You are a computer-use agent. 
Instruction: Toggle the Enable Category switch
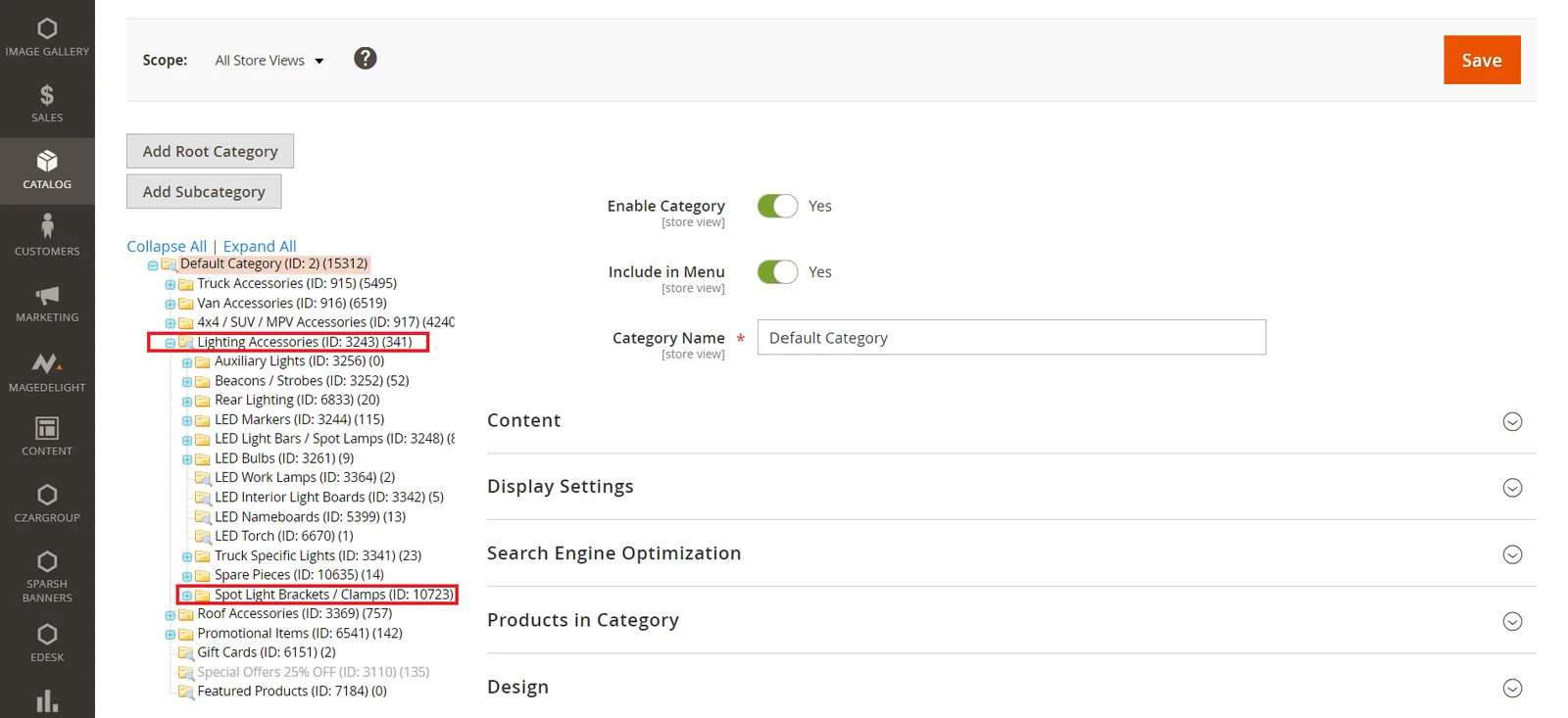778,206
